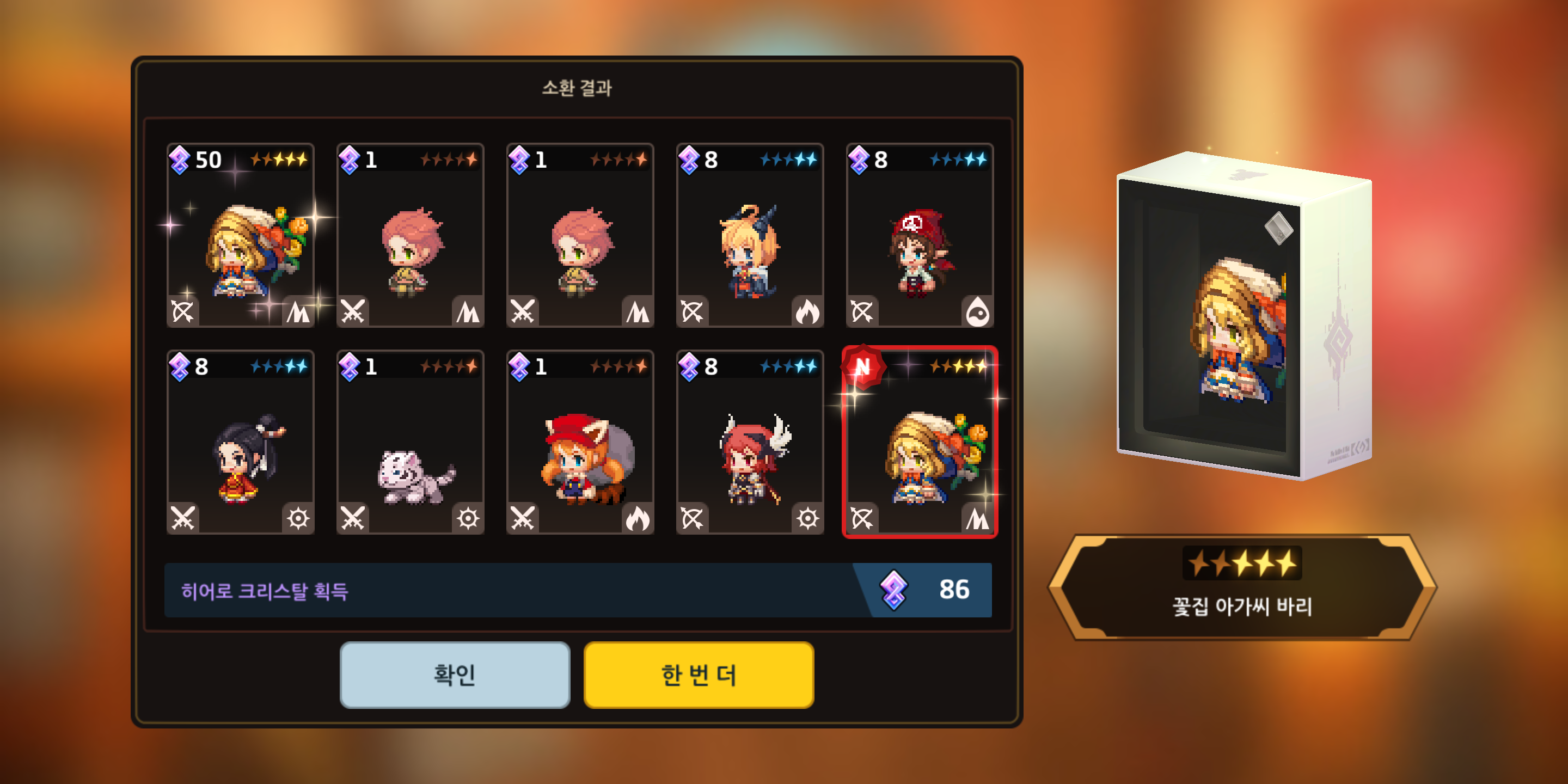Click the bow class icon on blonde horned card
1568x784 pixels.
click(x=693, y=311)
